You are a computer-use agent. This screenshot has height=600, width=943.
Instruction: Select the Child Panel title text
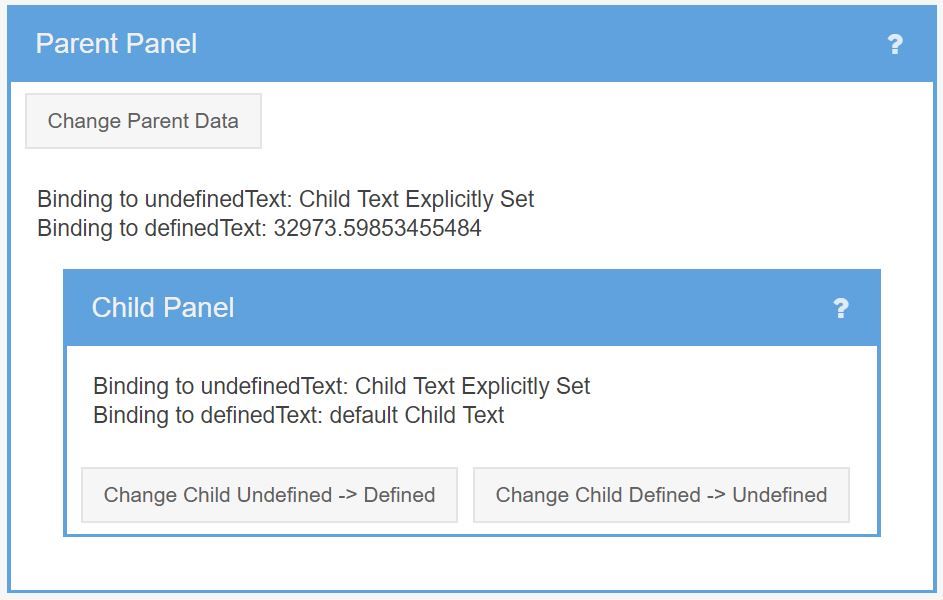(163, 308)
